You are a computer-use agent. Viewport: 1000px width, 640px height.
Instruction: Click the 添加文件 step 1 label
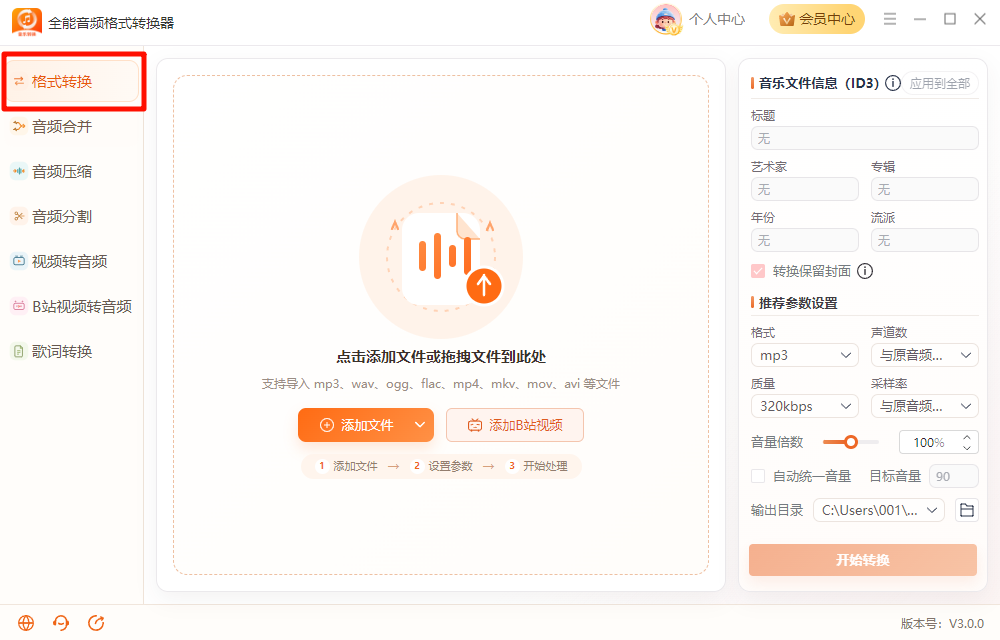point(355,466)
